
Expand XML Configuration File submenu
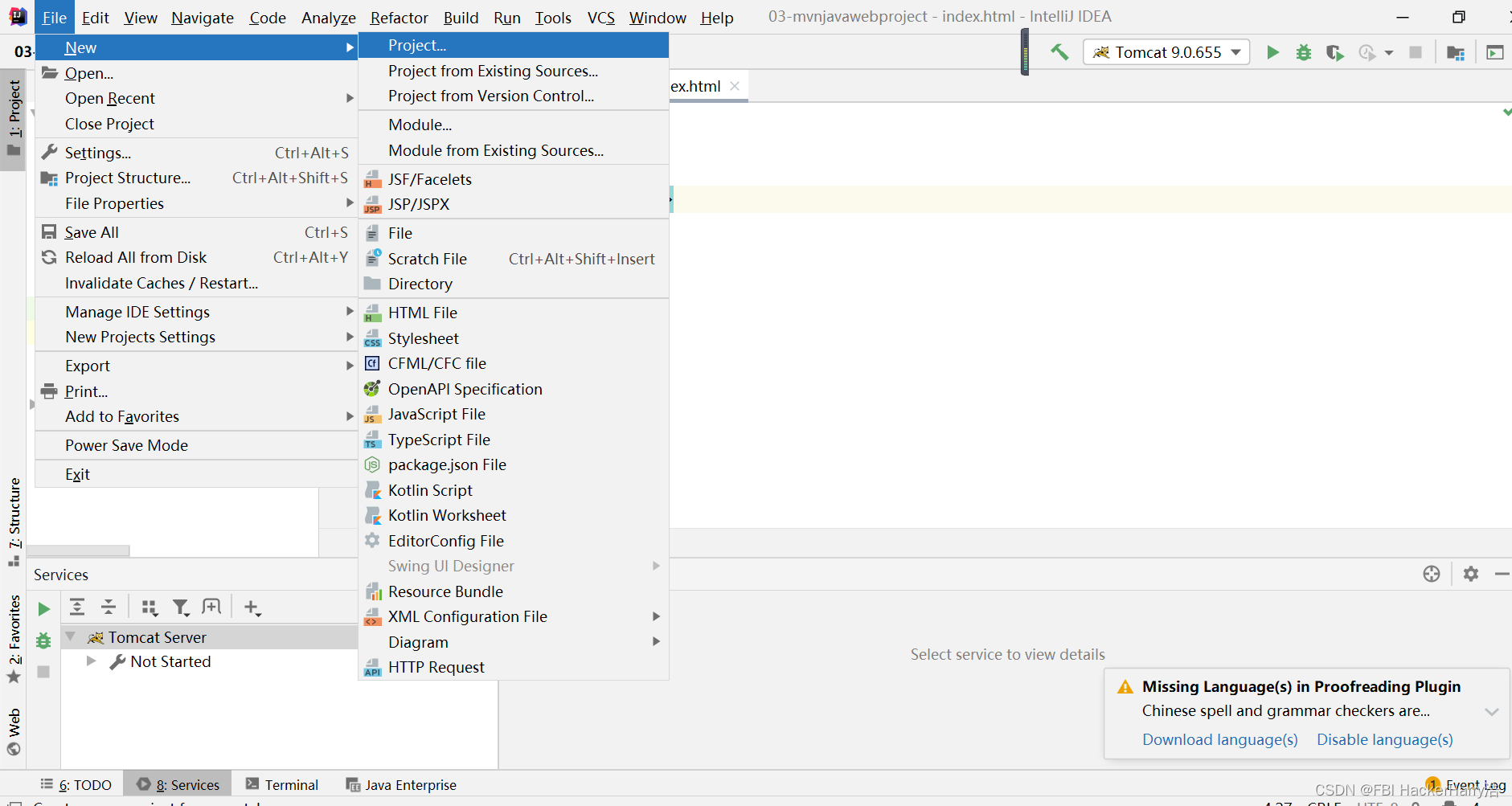[x=514, y=616]
